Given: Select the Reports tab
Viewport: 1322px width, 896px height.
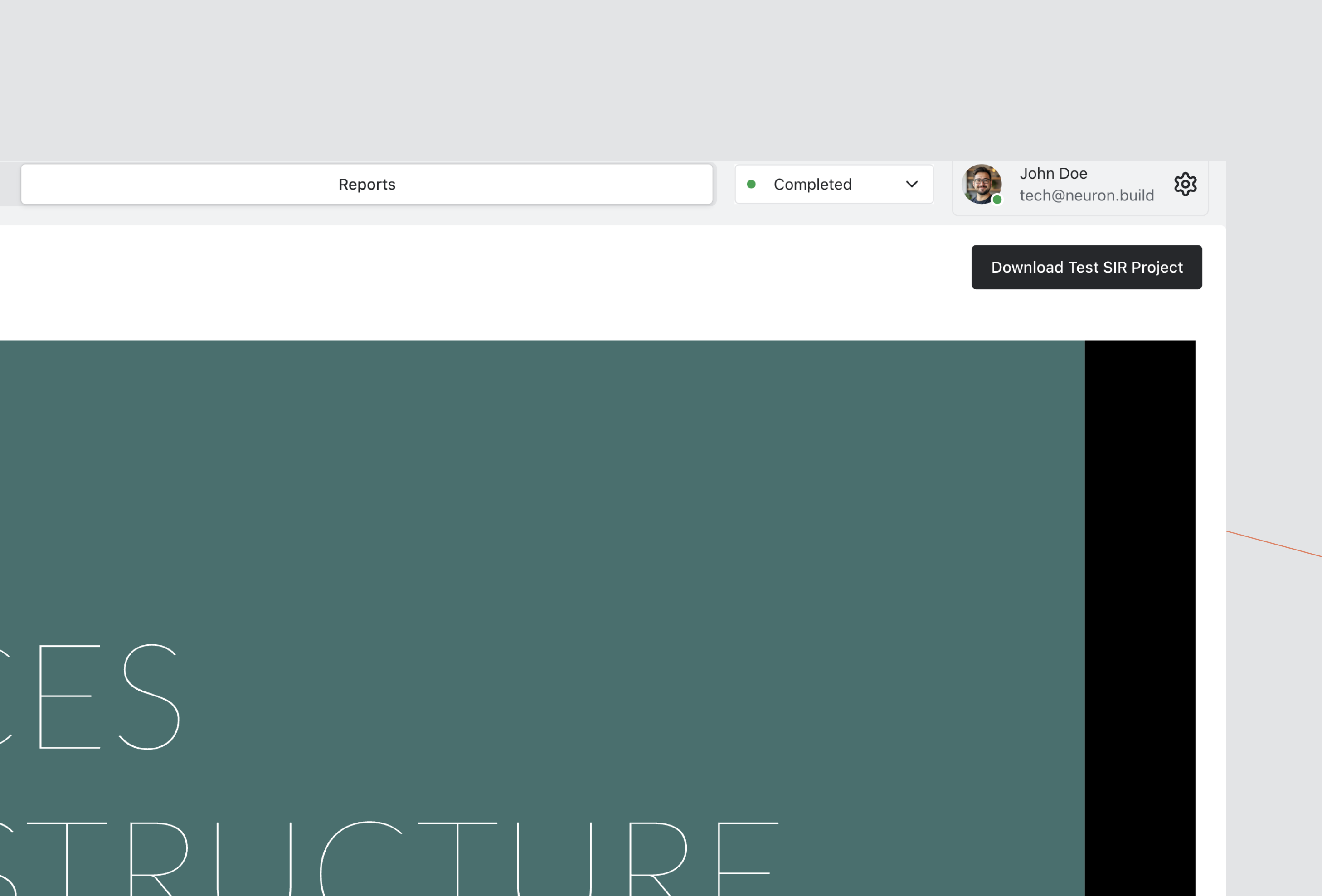Looking at the screenshot, I should (x=366, y=184).
